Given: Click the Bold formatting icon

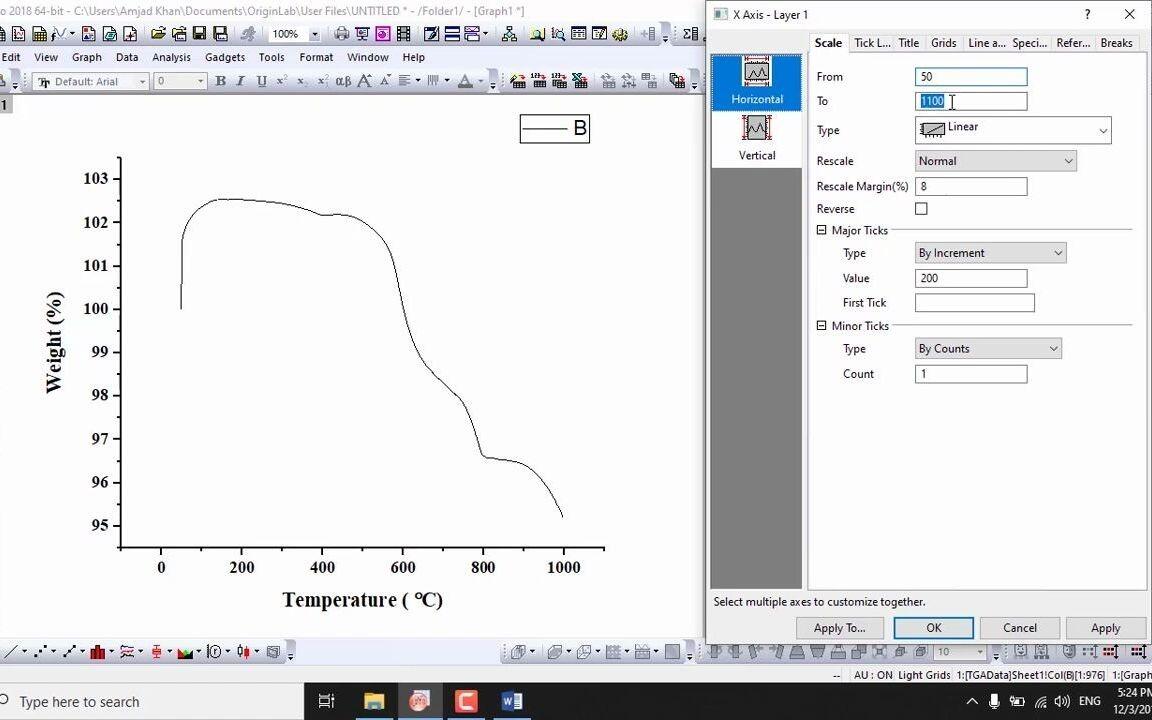Looking at the screenshot, I should pyautogui.click(x=220, y=82).
